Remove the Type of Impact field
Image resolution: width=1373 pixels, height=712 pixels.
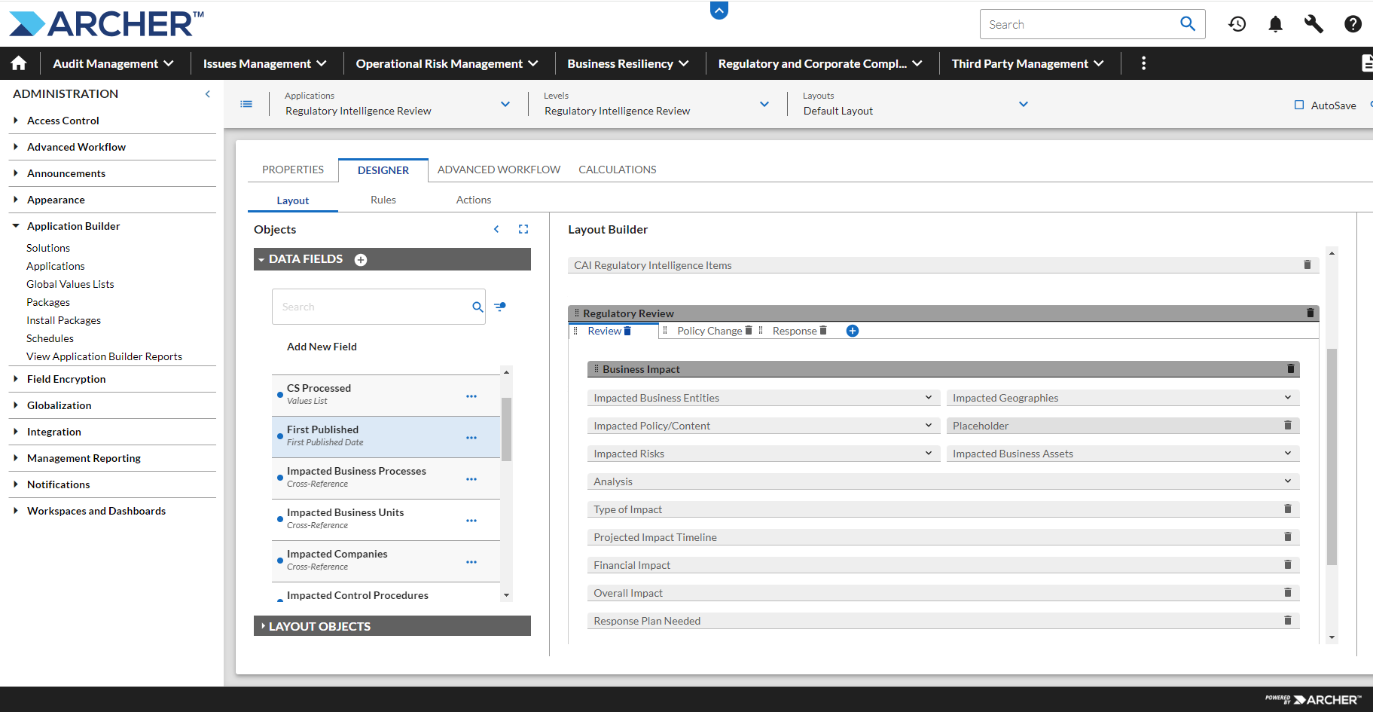(x=1288, y=509)
